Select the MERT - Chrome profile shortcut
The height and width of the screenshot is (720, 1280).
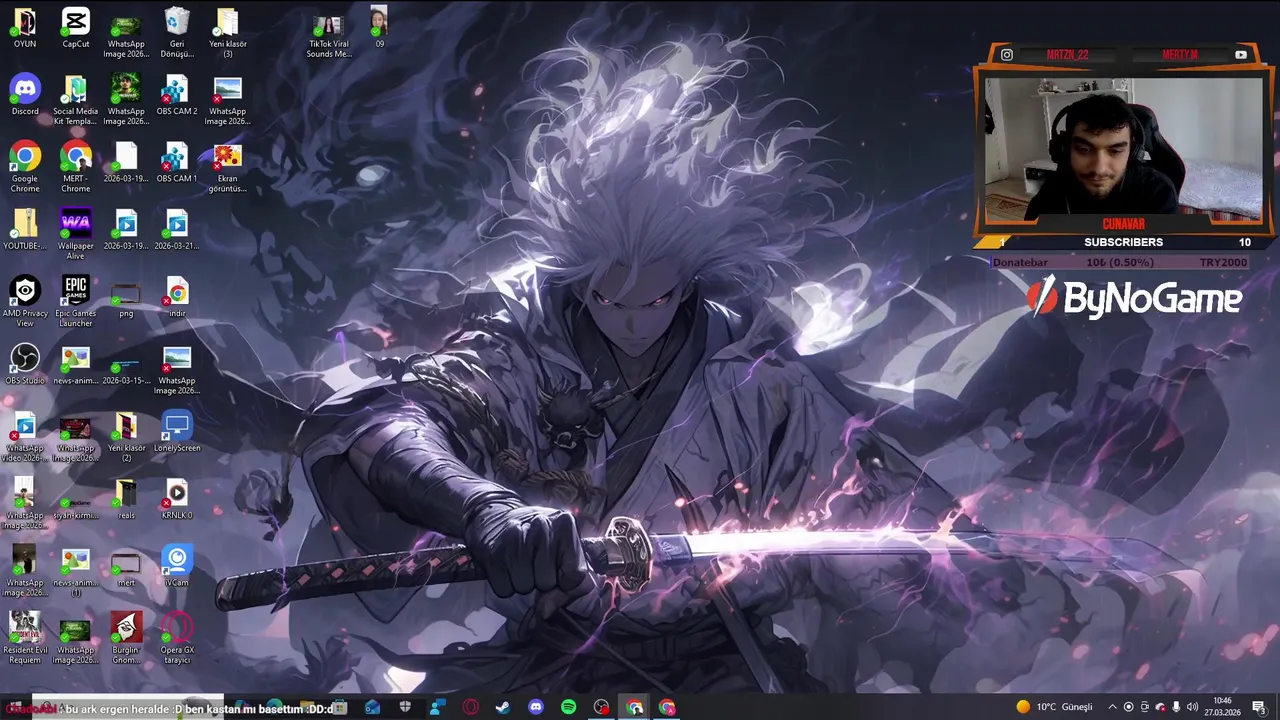coord(76,167)
